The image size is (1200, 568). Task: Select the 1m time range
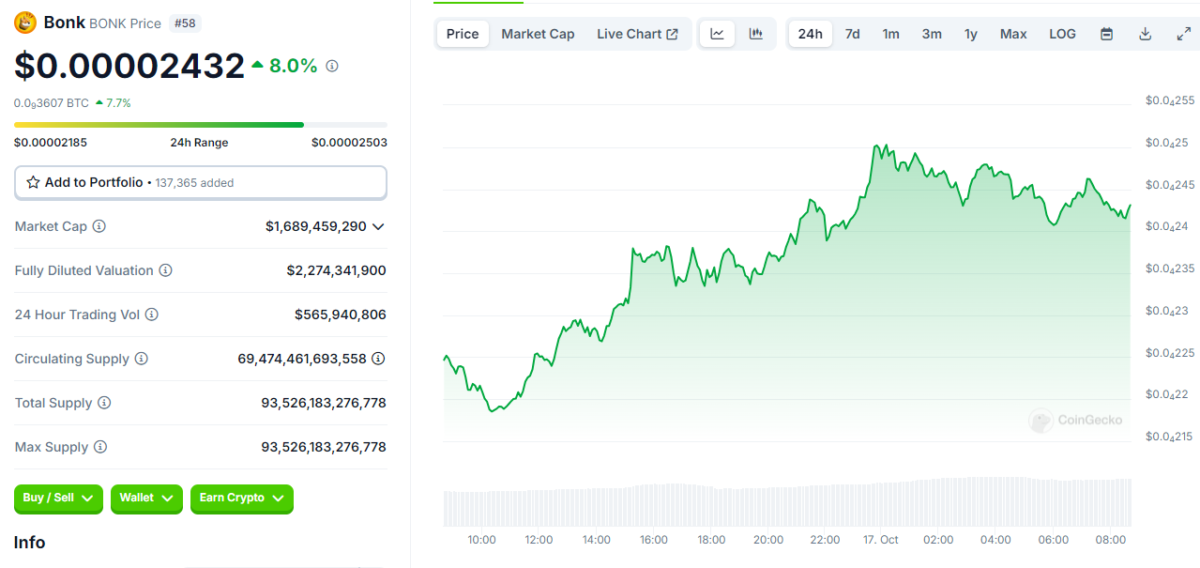pyautogui.click(x=890, y=34)
